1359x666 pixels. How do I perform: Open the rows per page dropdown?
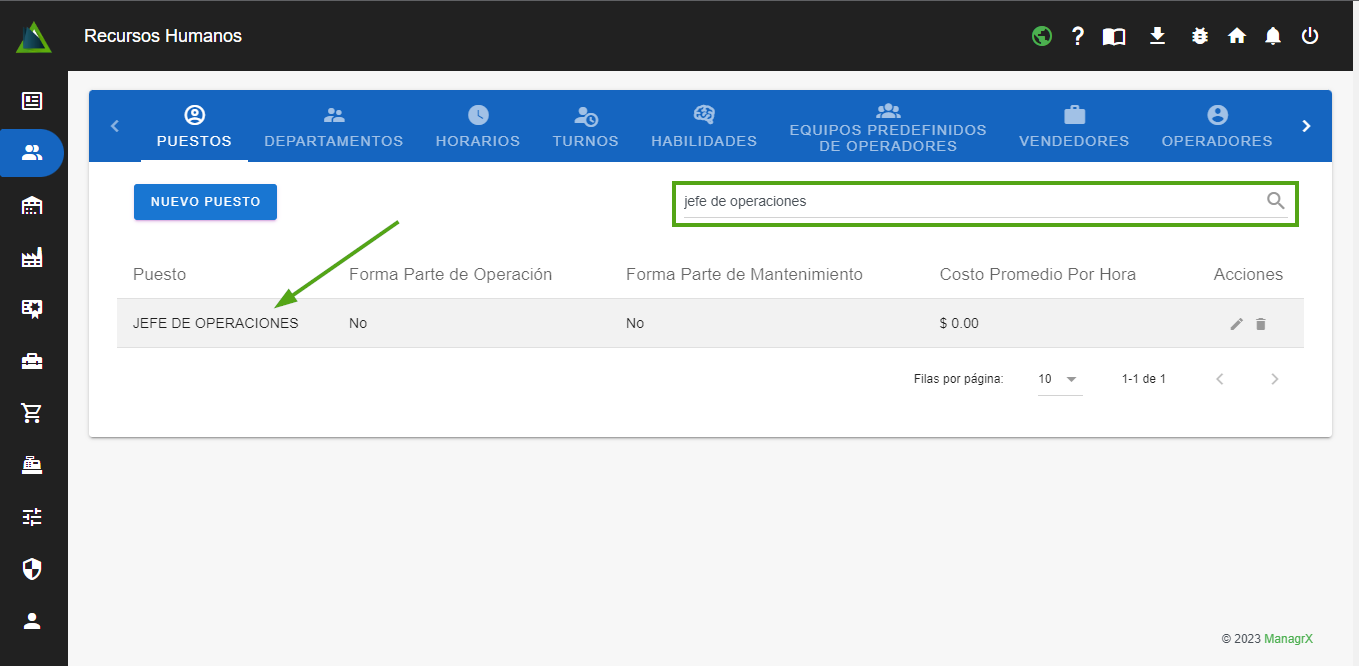(1059, 379)
